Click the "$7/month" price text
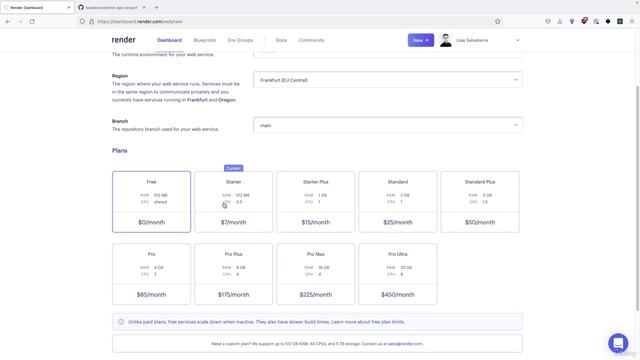Viewport: 640px width, 360px height. click(x=233, y=222)
